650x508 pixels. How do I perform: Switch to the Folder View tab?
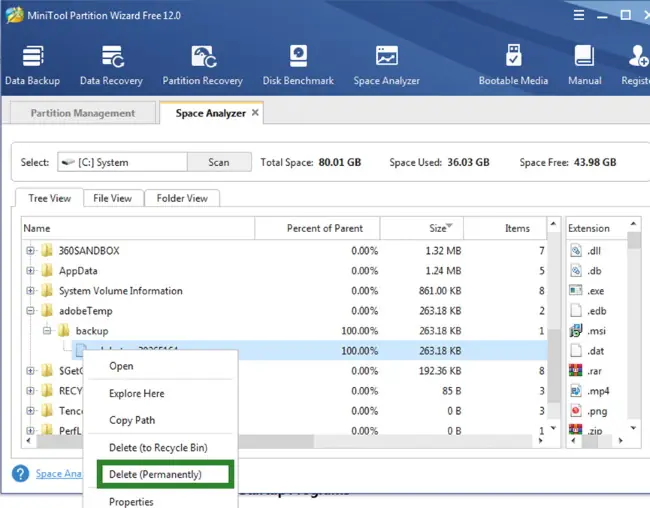tap(182, 198)
